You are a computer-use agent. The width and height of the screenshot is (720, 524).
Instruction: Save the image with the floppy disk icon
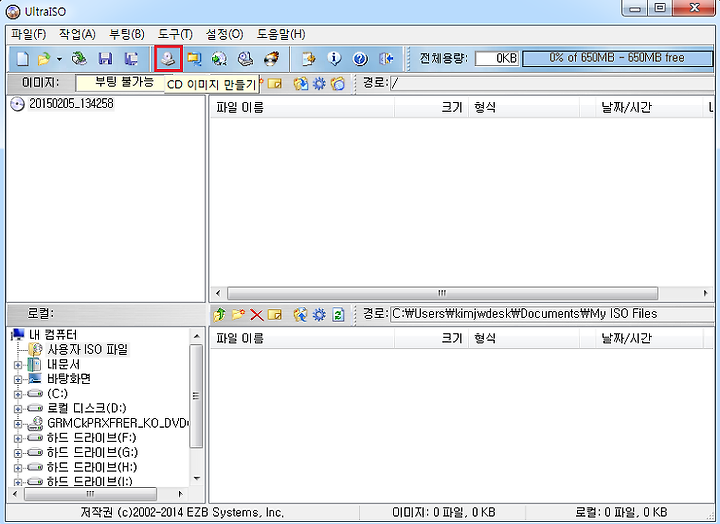pyautogui.click(x=105, y=58)
